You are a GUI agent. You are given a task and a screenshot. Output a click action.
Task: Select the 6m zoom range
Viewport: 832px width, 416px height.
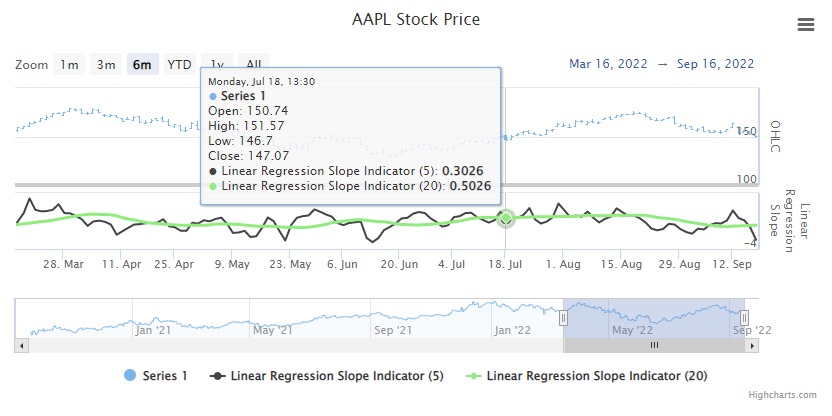142,65
